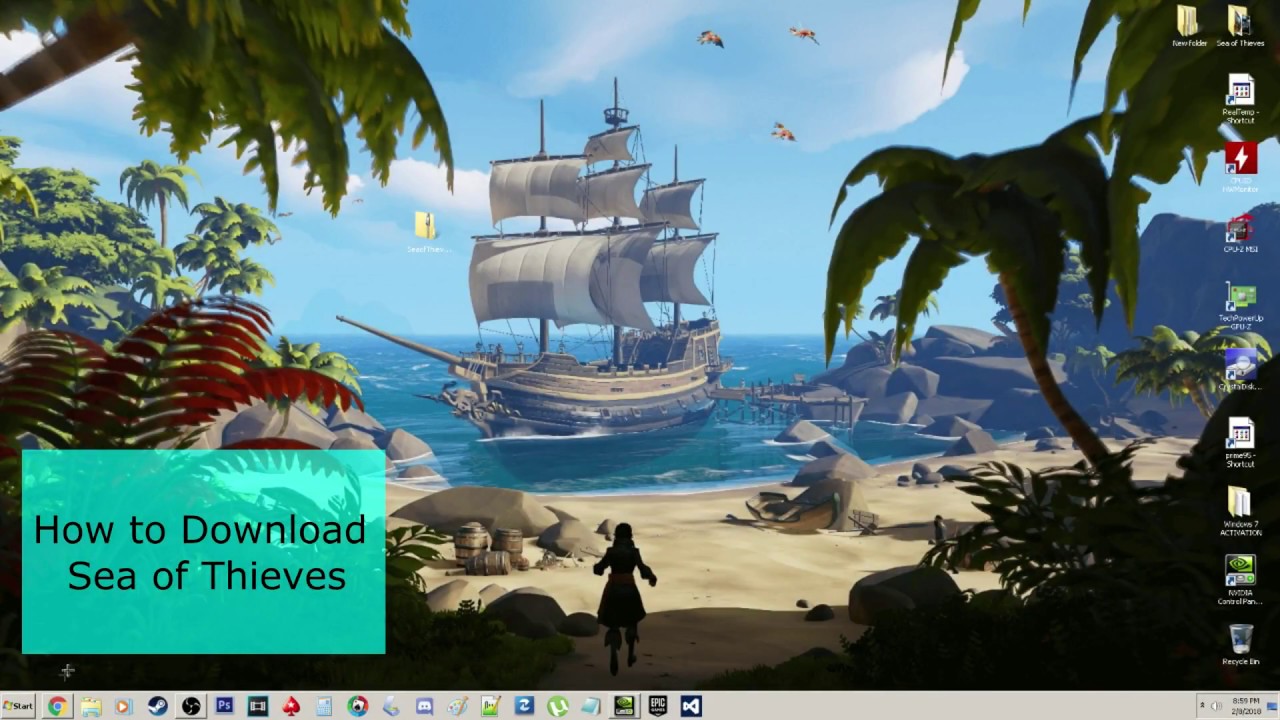Show hidden system tray icons arrow
Screen dimensions: 1280x720
1202,706
